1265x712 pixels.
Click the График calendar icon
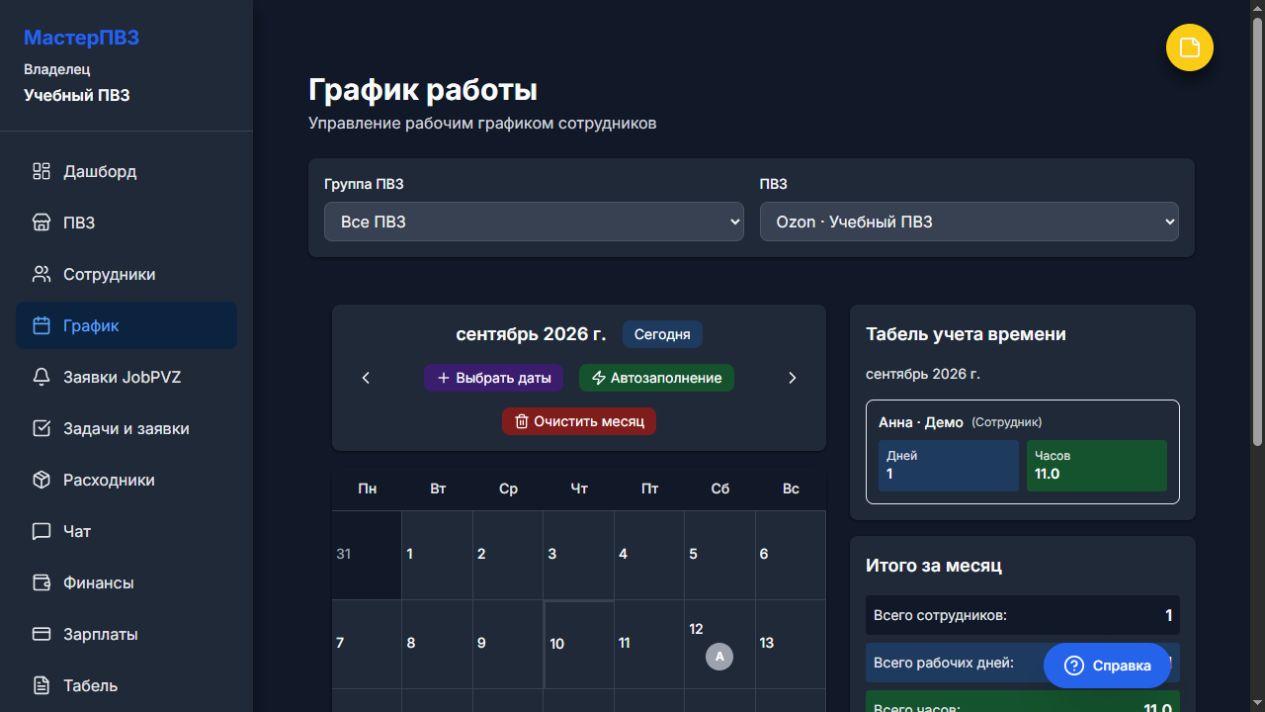click(x=41, y=326)
